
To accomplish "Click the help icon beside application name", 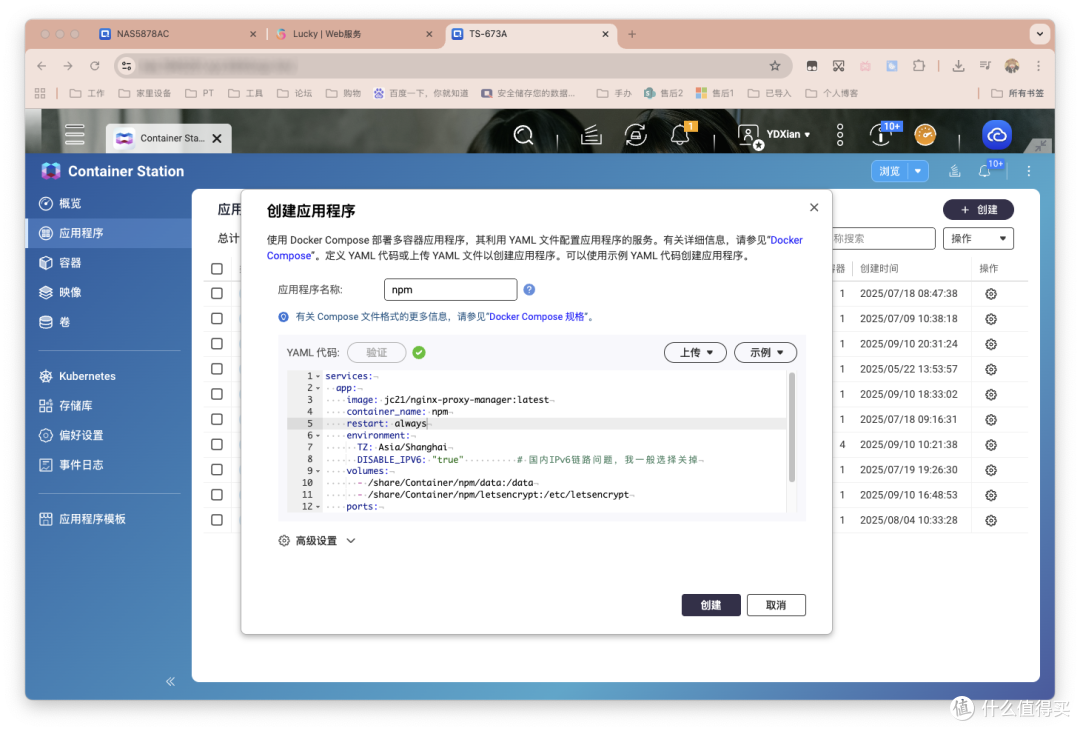I will tap(529, 289).
